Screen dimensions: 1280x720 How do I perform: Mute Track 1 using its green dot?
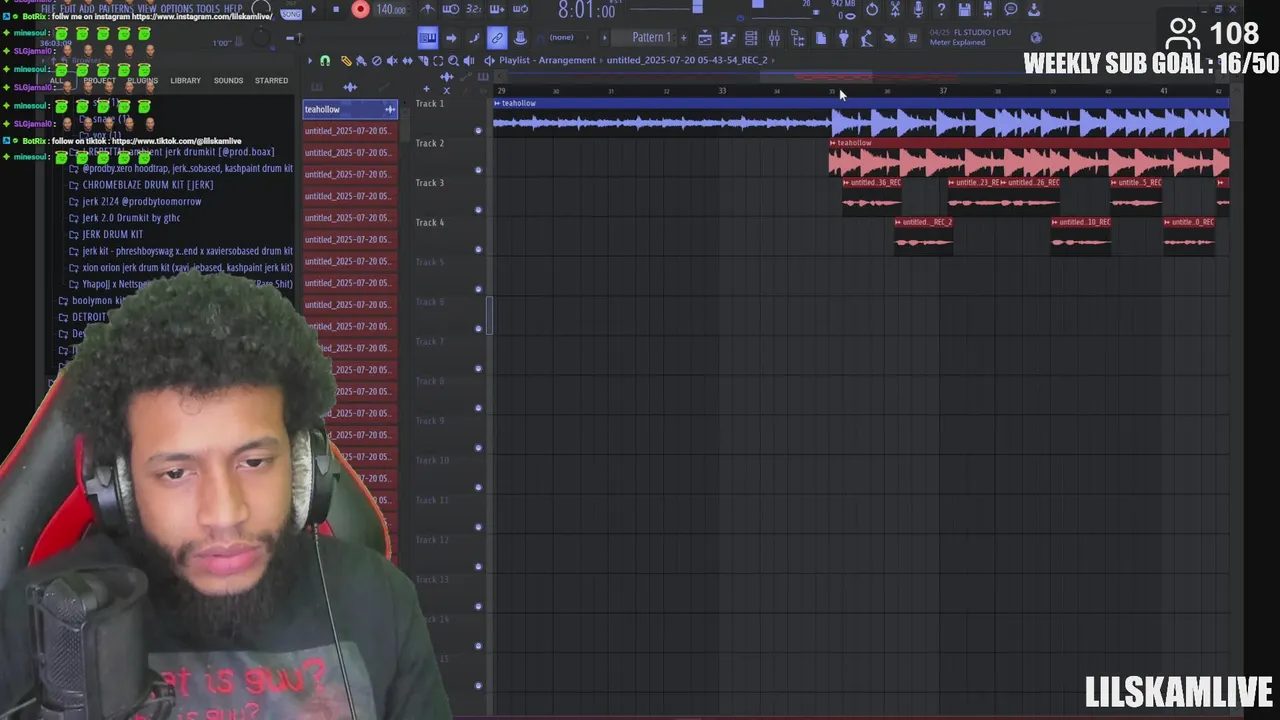pyautogui.click(x=478, y=130)
